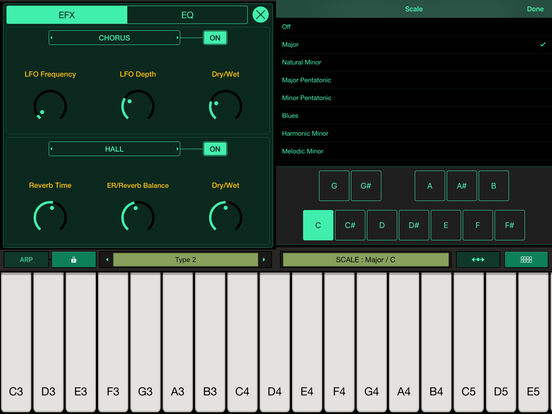The height and width of the screenshot is (414, 552).
Task: Switch to the EQ tab
Action: [x=187, y=15]
